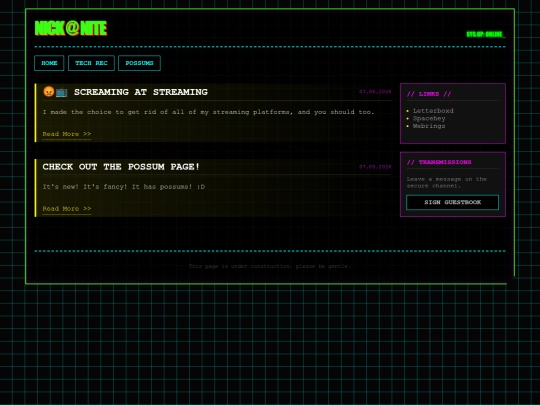Visit the Spacehey link

click(x=429, y=118)
